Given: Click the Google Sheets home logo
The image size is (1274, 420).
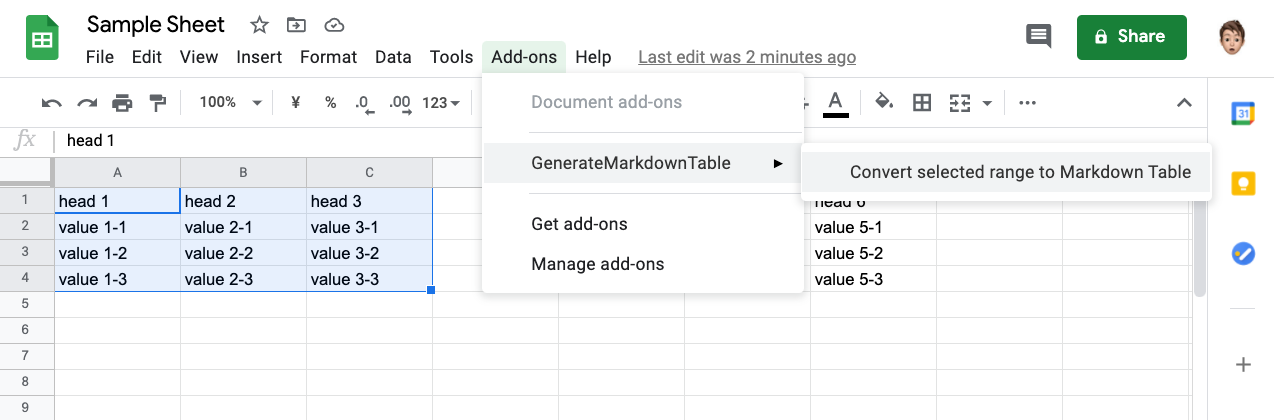Looking at the screenshot, I should coord(41,40).
